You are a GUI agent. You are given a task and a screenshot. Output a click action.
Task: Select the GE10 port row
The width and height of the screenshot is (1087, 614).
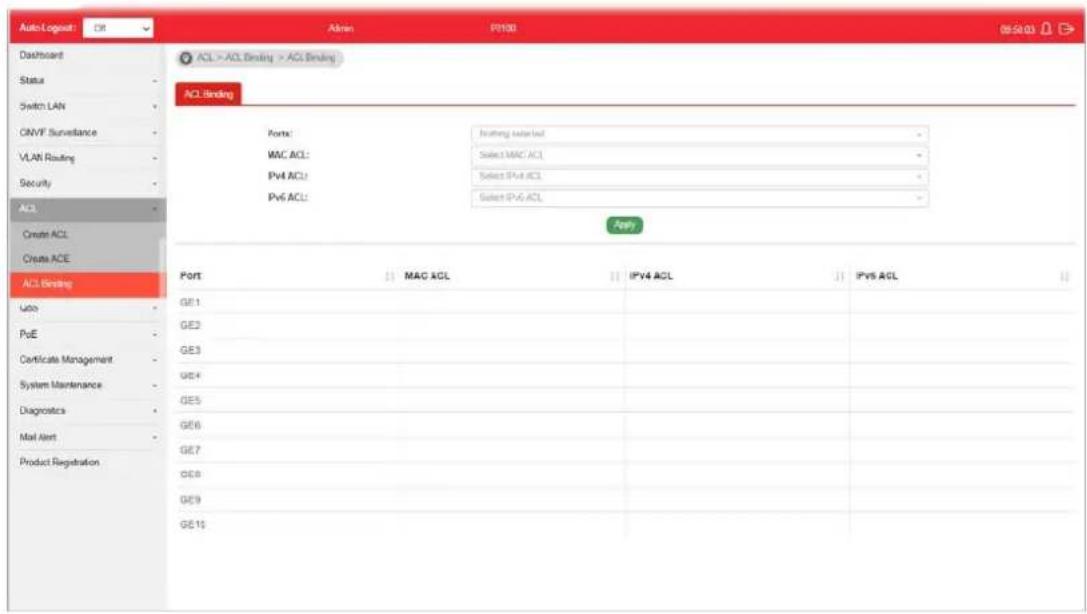[624, 525]
